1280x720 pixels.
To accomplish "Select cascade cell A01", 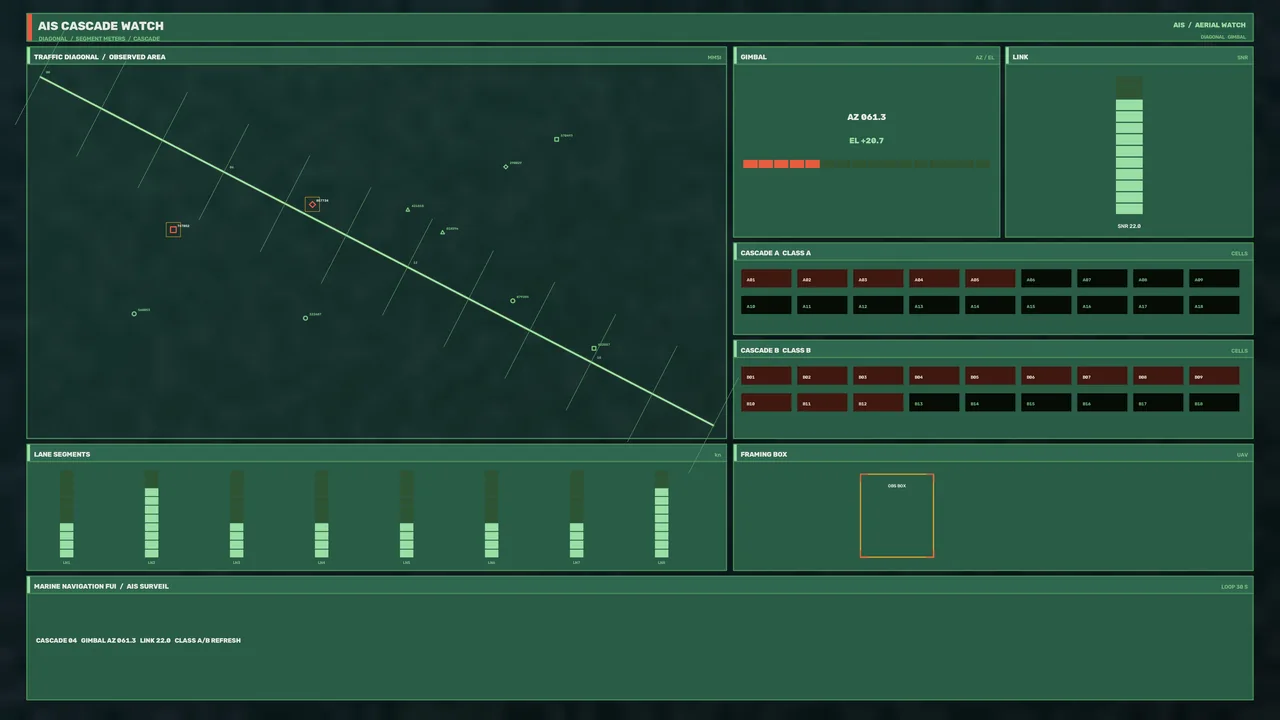I will 766,279.
